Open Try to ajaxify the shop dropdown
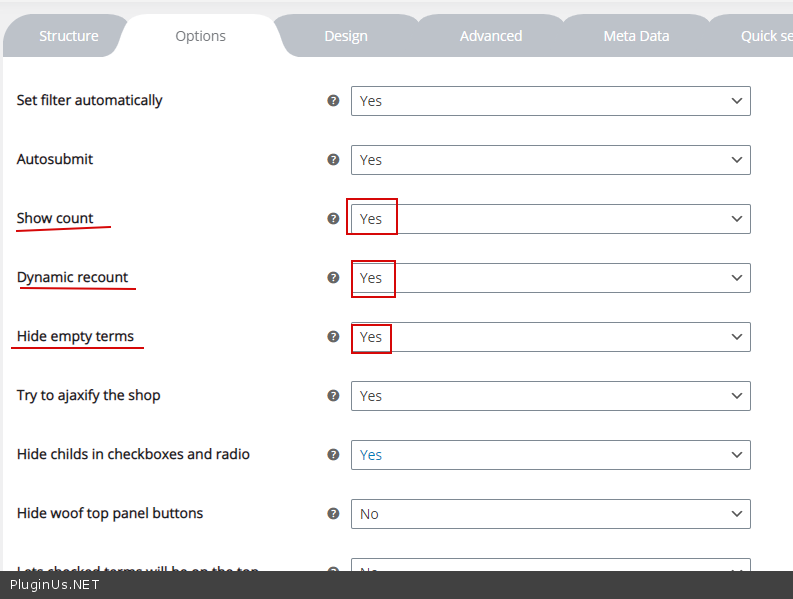 click(x=550, y=396)
